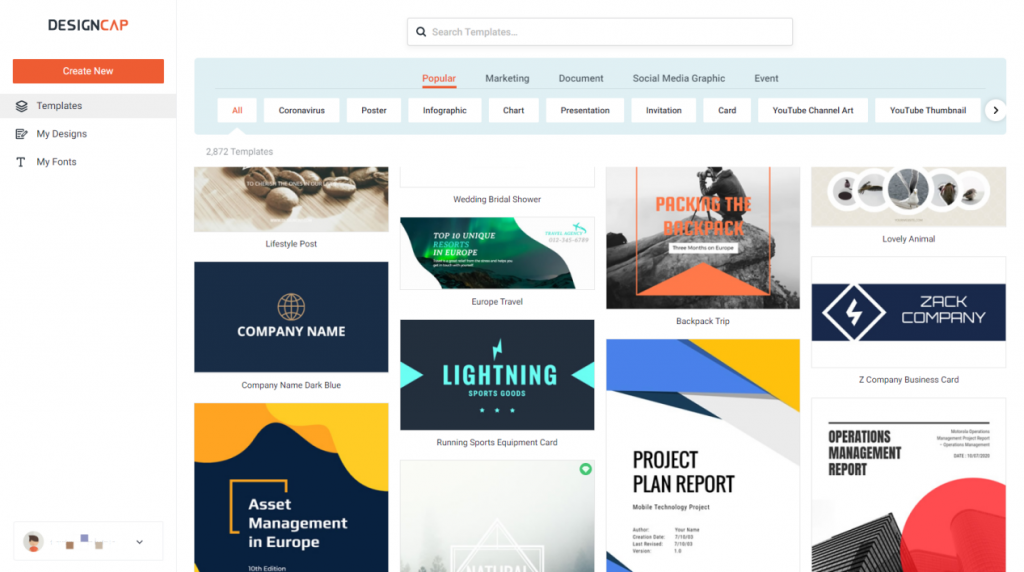Viewport: 1024px width, 572px height.
Task: Click the green favorite badge on Natural template
Action: pos(585,469)
